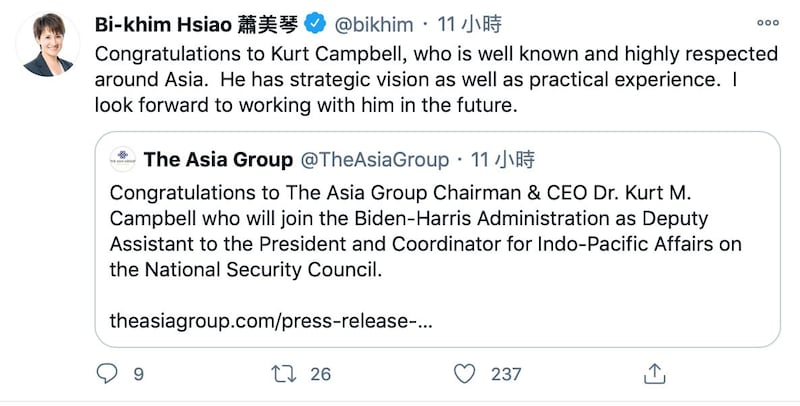Click the quoted tweet's 11 小時 timestamp

503,158
